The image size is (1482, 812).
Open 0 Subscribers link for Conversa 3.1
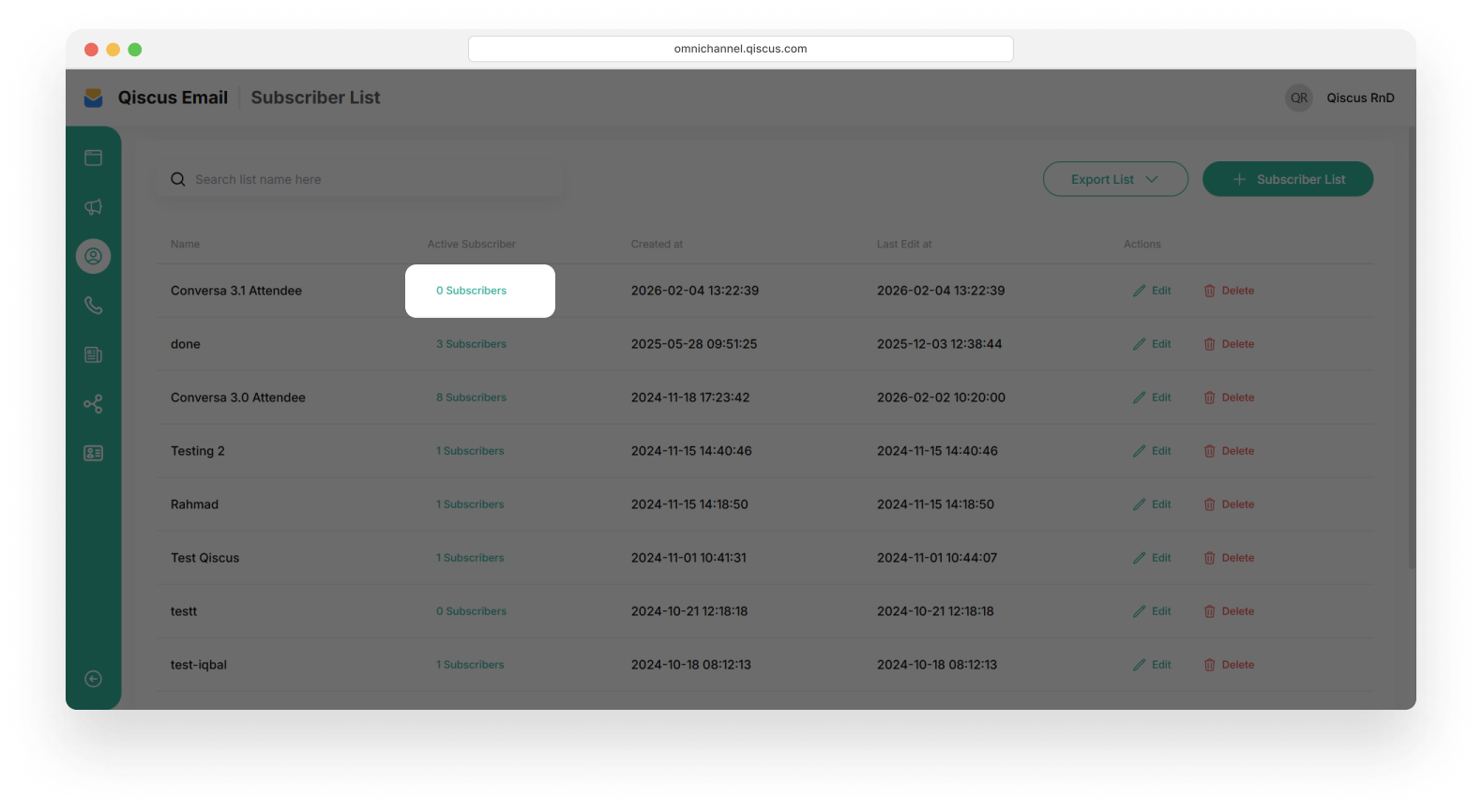coord(471,291)
